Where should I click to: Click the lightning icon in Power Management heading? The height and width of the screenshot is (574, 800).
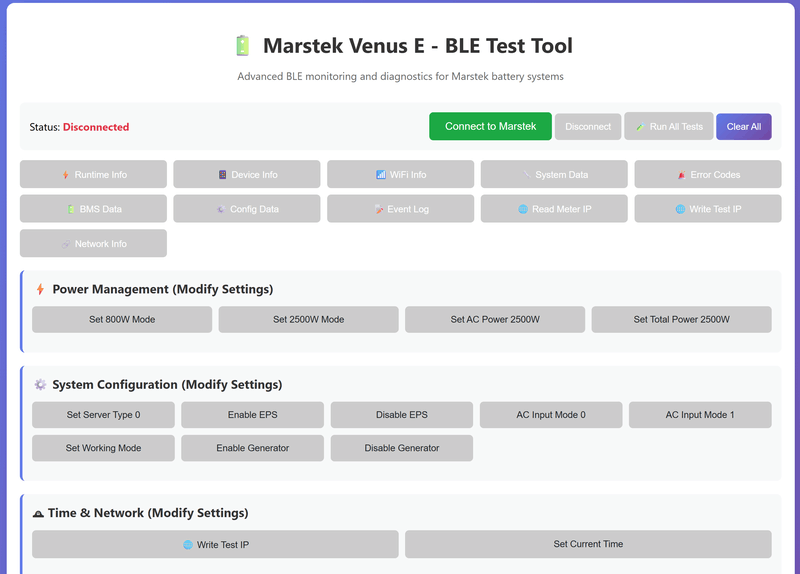(40, 289)
